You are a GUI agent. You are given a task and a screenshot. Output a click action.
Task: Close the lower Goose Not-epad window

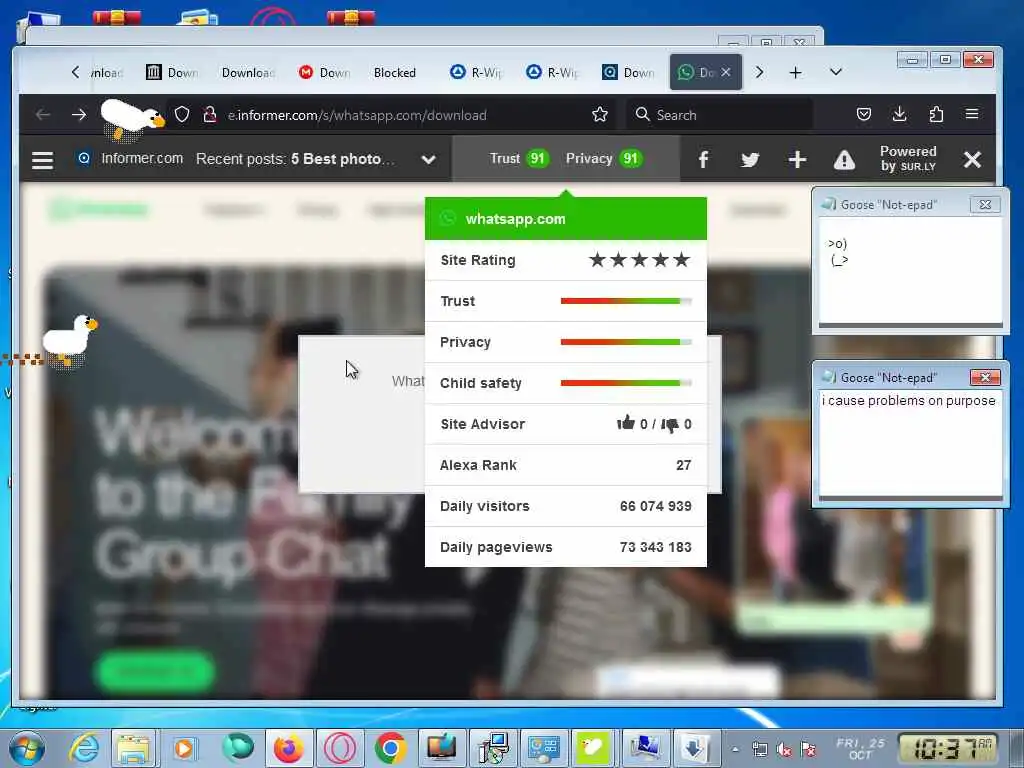click(x=985, y=377)
